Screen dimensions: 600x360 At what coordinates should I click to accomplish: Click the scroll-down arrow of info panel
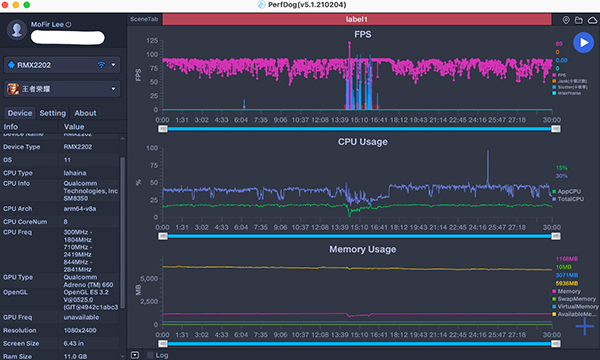122,356
